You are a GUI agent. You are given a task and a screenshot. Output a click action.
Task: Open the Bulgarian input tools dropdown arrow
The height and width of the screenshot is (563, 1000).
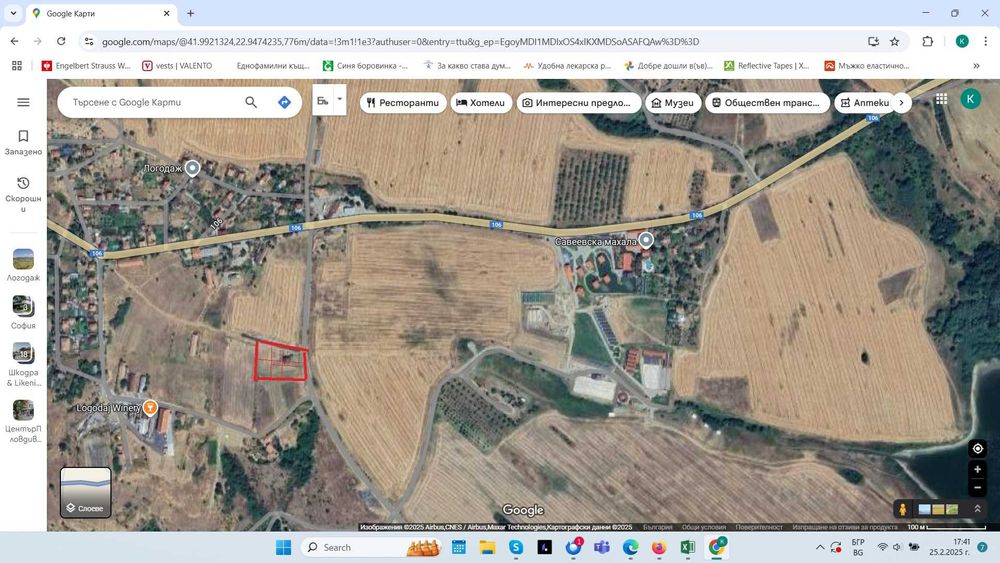tap(340, 99)
